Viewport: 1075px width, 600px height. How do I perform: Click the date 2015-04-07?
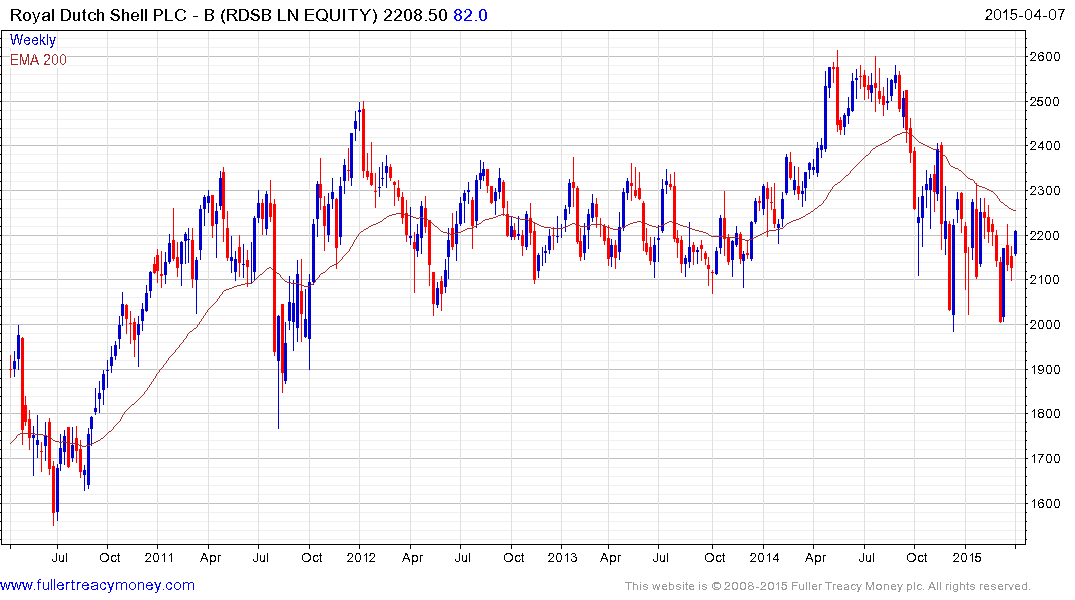click(1024, 15)
